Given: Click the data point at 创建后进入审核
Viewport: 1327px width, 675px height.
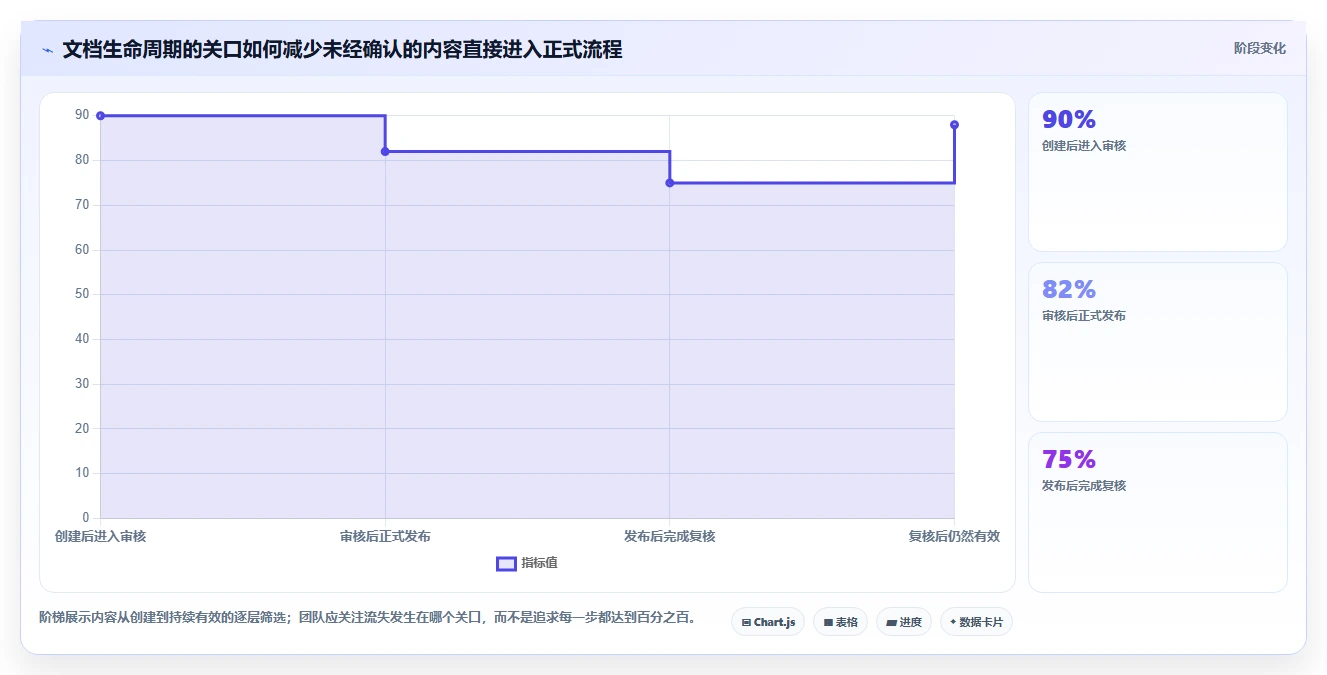Looking at the screenshot, I should coord(100,116).
